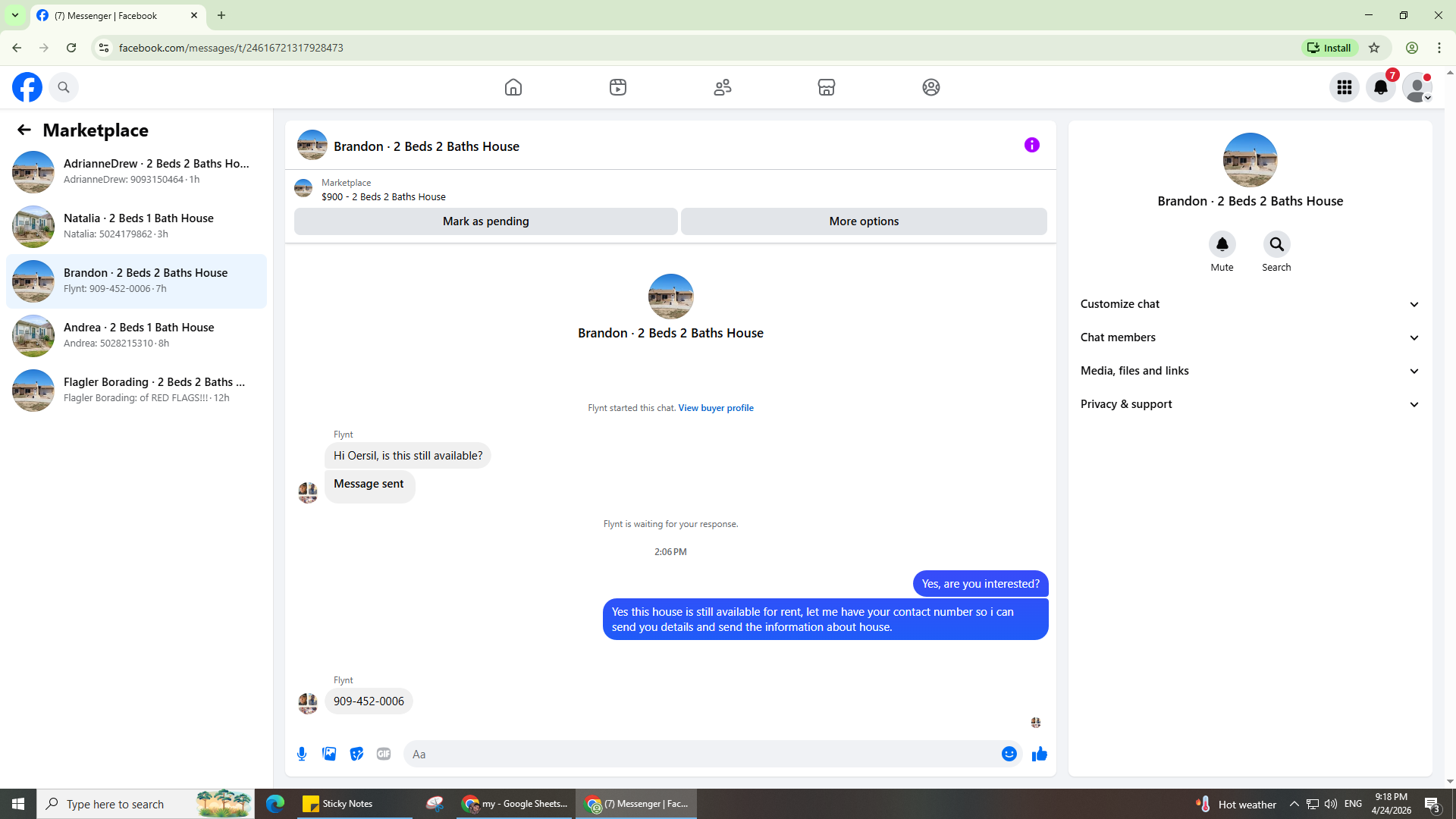Viewport: 1456px width, 819px height.
Task: Search in conversation magnifier icon
Action: pyautogui.click(x=1277, y=244)
